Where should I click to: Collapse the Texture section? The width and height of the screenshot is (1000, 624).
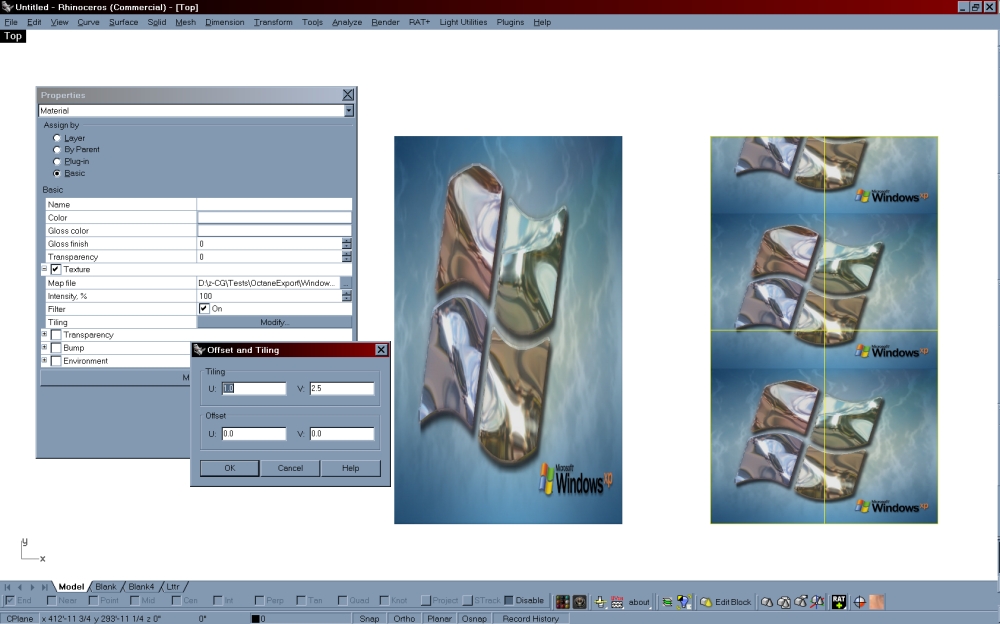(44, 269)
